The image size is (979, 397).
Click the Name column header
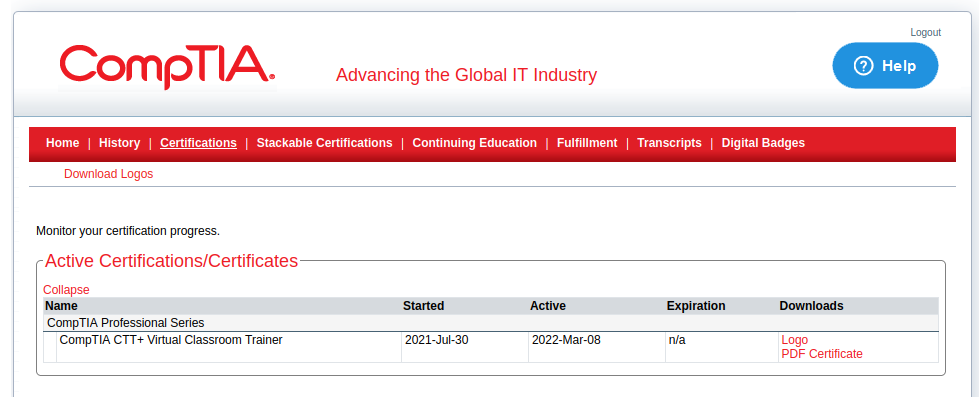[61, 306]
